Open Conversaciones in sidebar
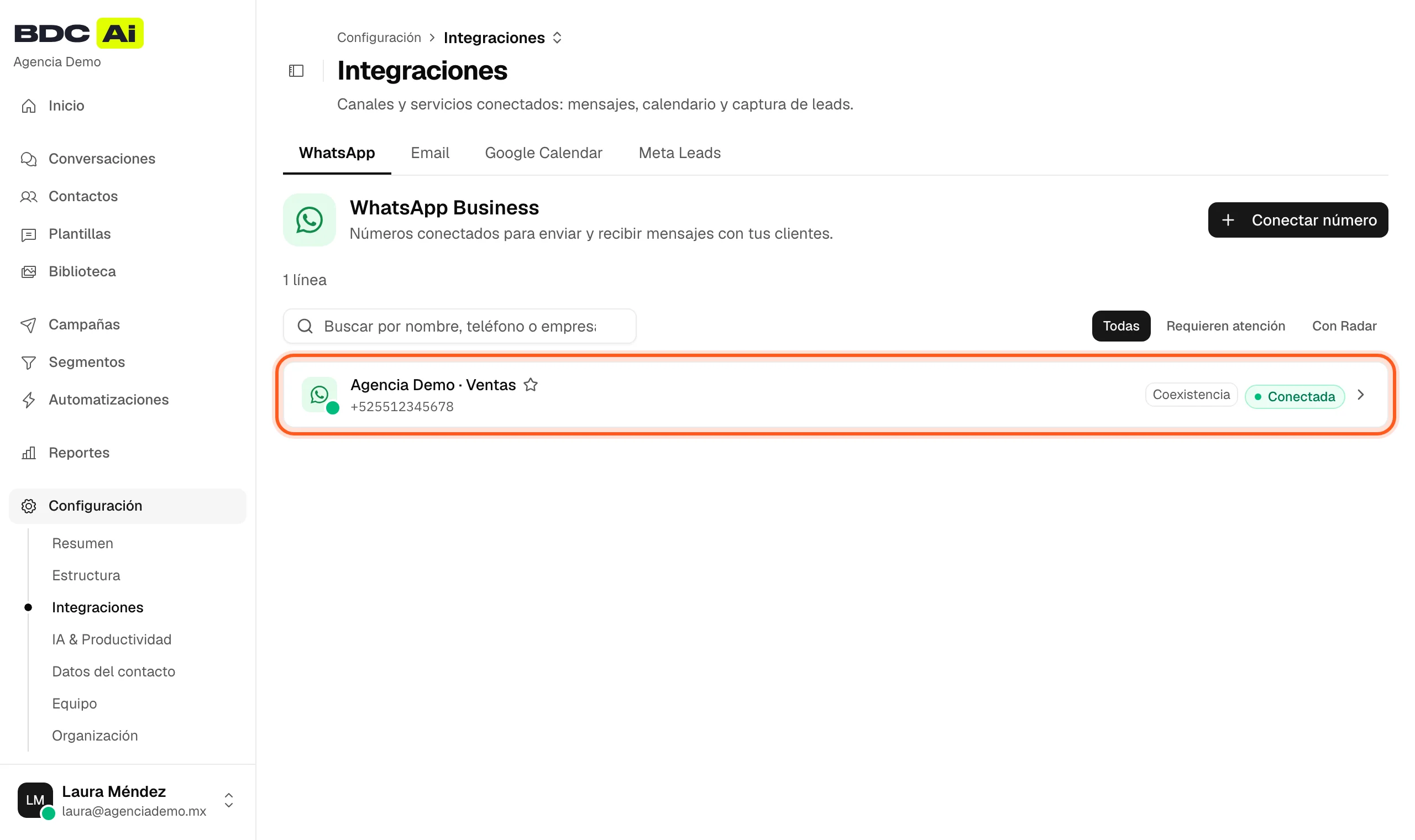 pos(128,159)
